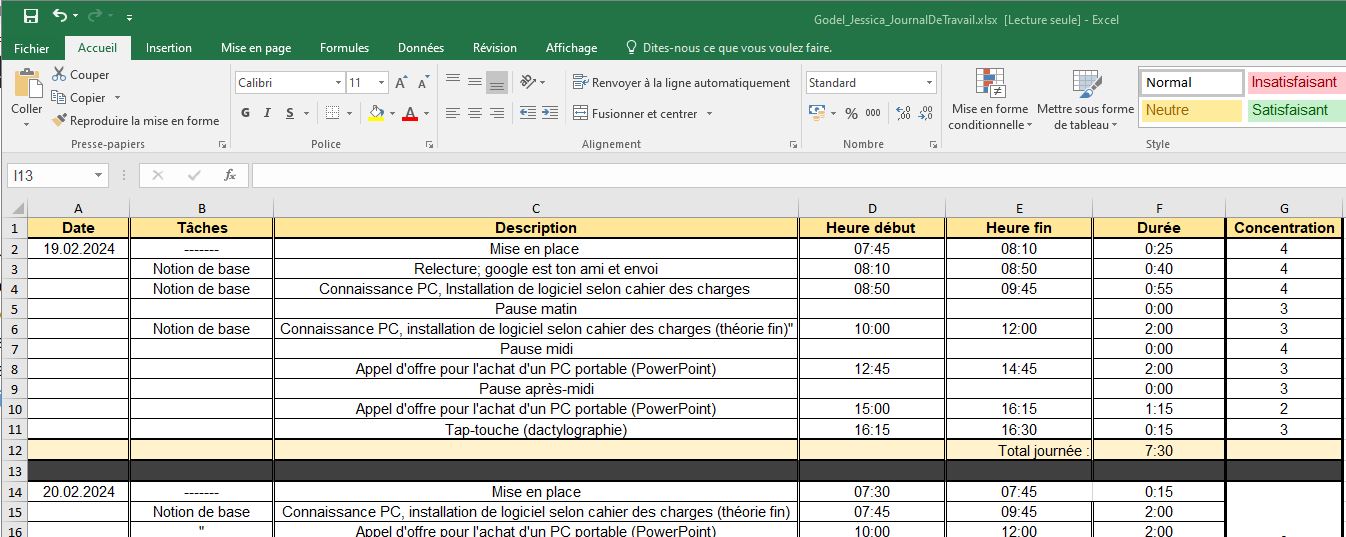The width and height of the screenshot is (1346, 537).
Task: Expand the borders dropdown arrow
Action: 350,113
